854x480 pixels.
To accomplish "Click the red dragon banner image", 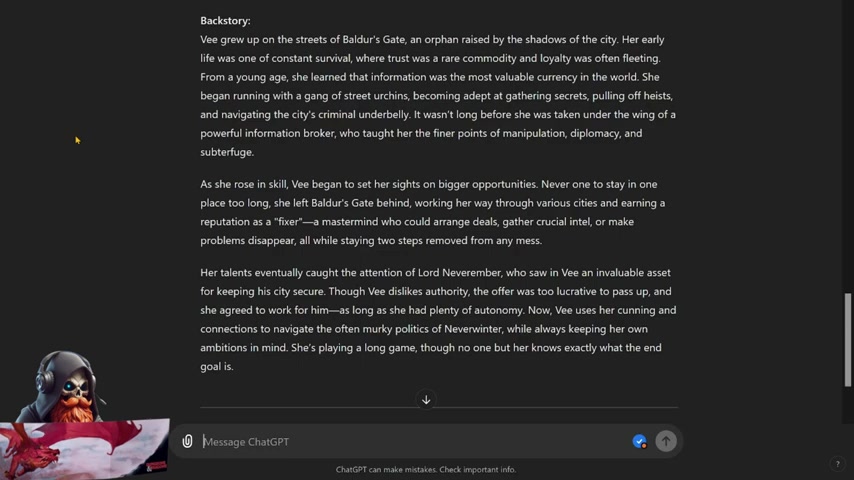I will [x=84, y=449].
